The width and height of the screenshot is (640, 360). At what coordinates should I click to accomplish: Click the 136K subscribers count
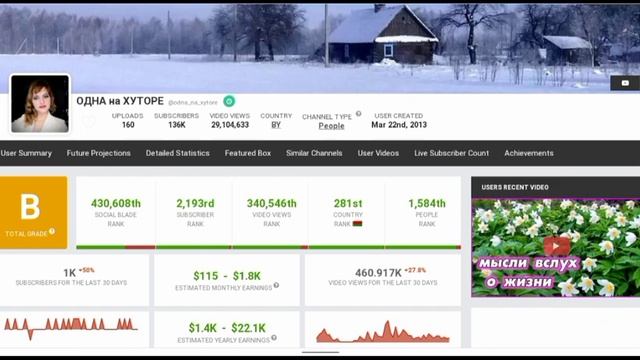click(177, 125)
